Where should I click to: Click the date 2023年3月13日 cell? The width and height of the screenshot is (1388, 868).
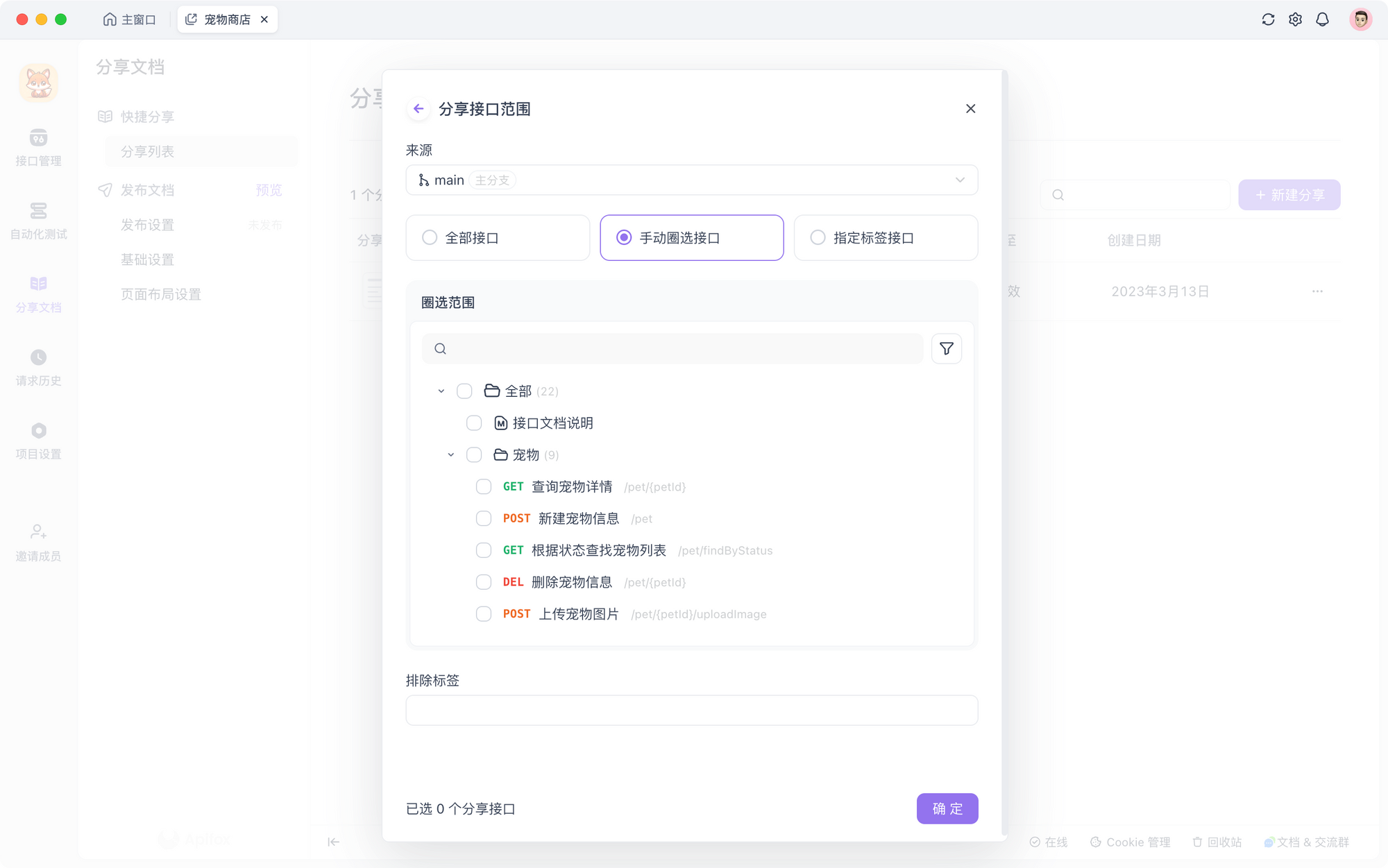pos(1160,291)
